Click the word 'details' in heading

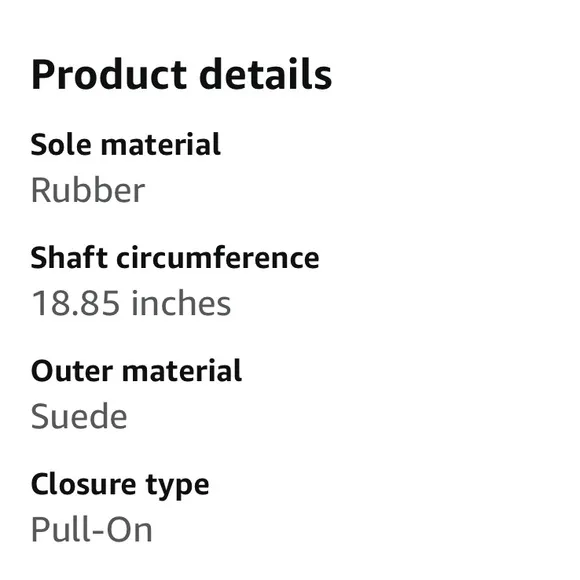[x=266, y=75]
